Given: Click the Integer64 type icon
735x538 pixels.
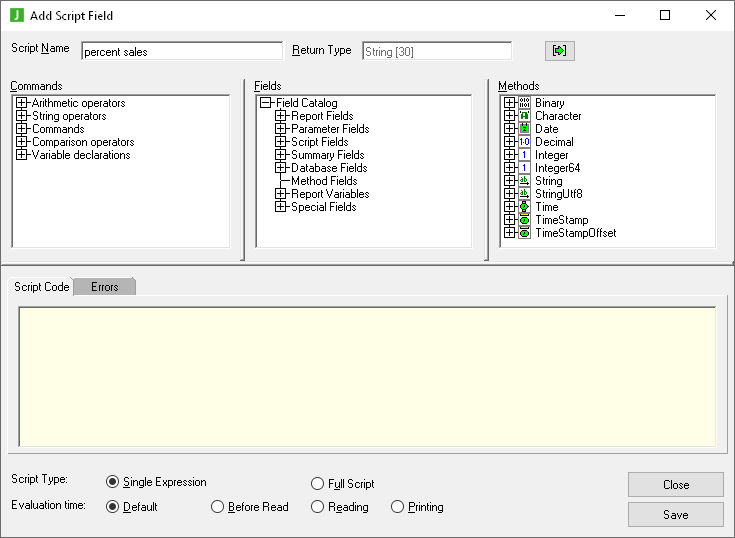Looking at the screenshot, I should click(x=524, y=168).
